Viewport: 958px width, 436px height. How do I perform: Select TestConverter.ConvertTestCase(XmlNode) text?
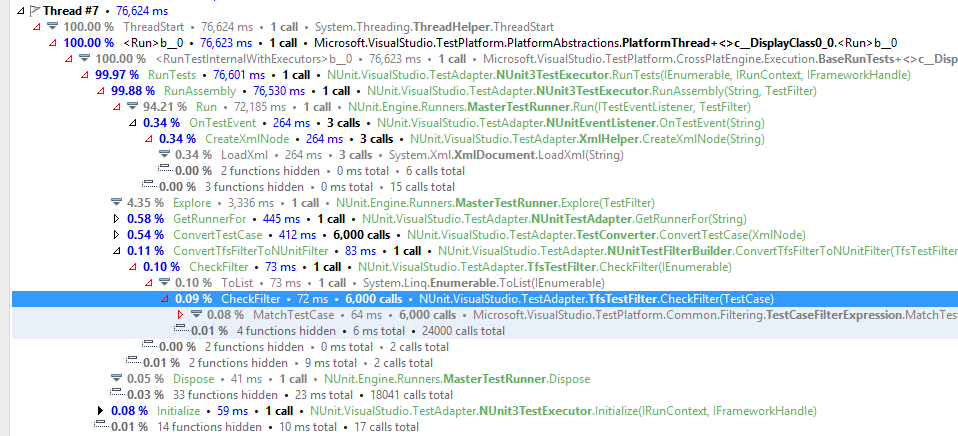point(606,234)
